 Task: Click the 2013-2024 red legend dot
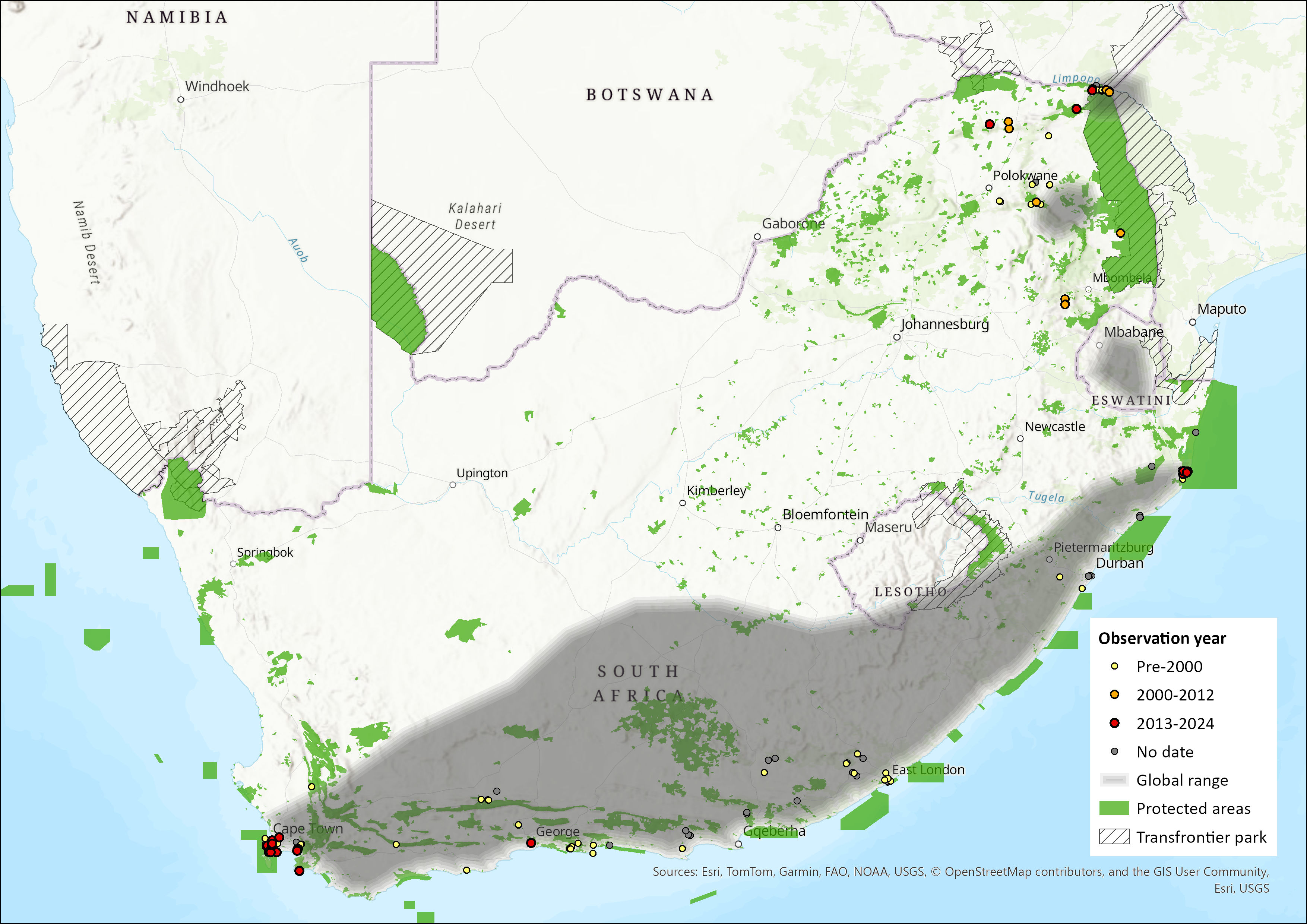tap(1115, 723)
